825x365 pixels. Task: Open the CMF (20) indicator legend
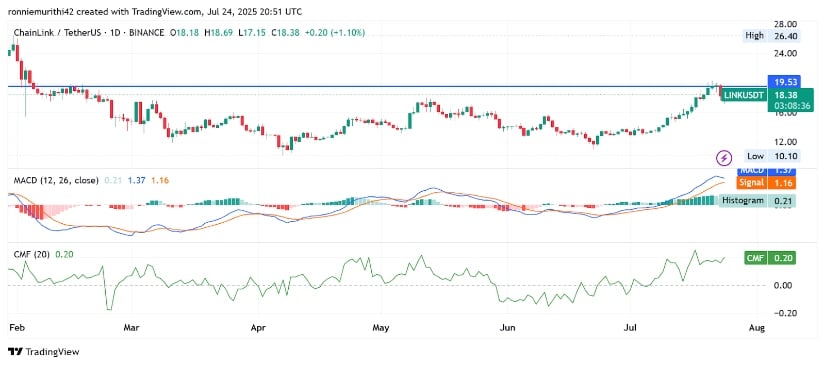[32, 255]
